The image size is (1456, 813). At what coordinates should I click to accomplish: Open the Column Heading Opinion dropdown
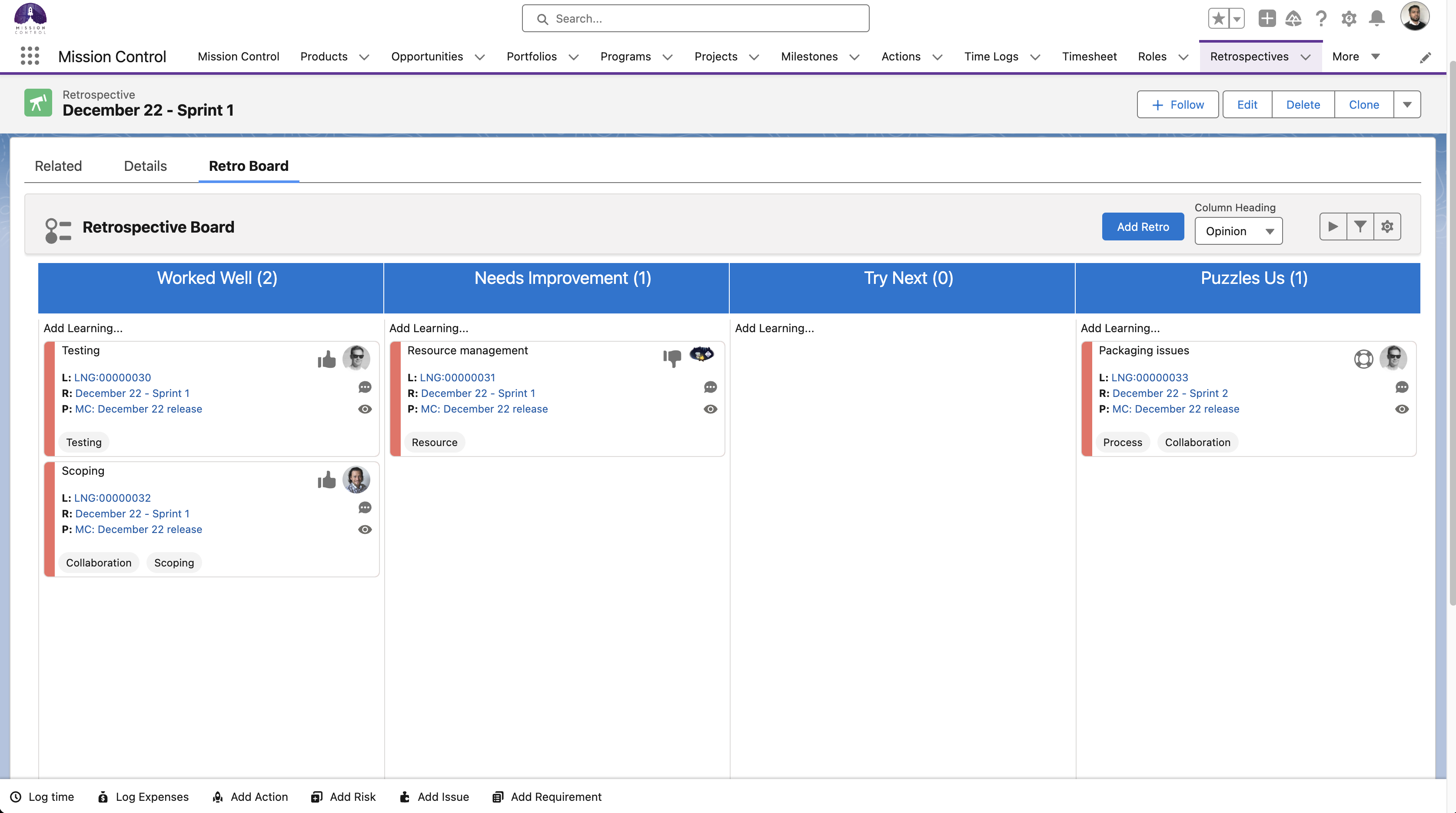(x=1238, y=231)
